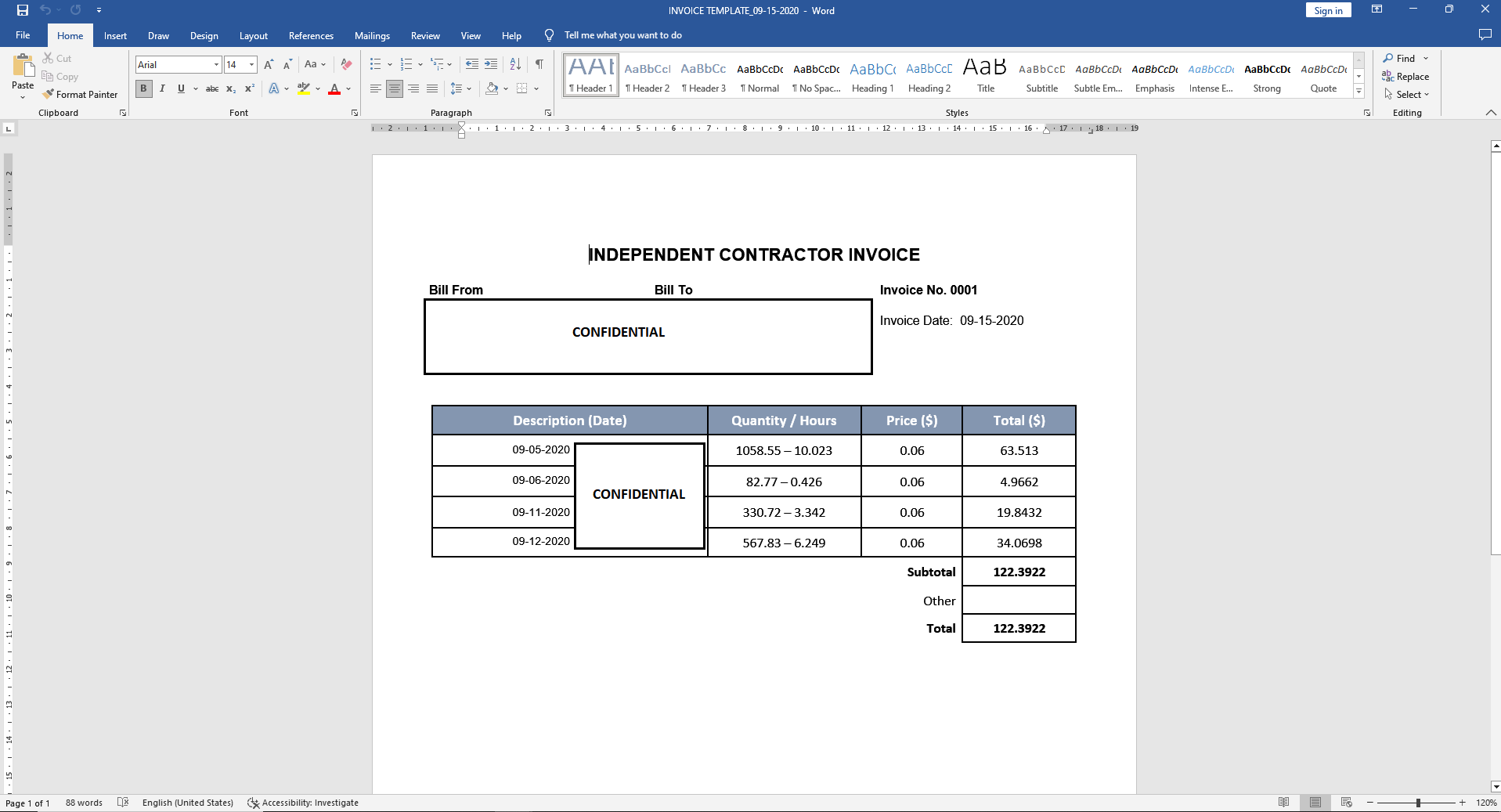The height and width of the screenshot is (812, 1501).
Task: Open Text Effects and Typography
Action: pos(274,89)
